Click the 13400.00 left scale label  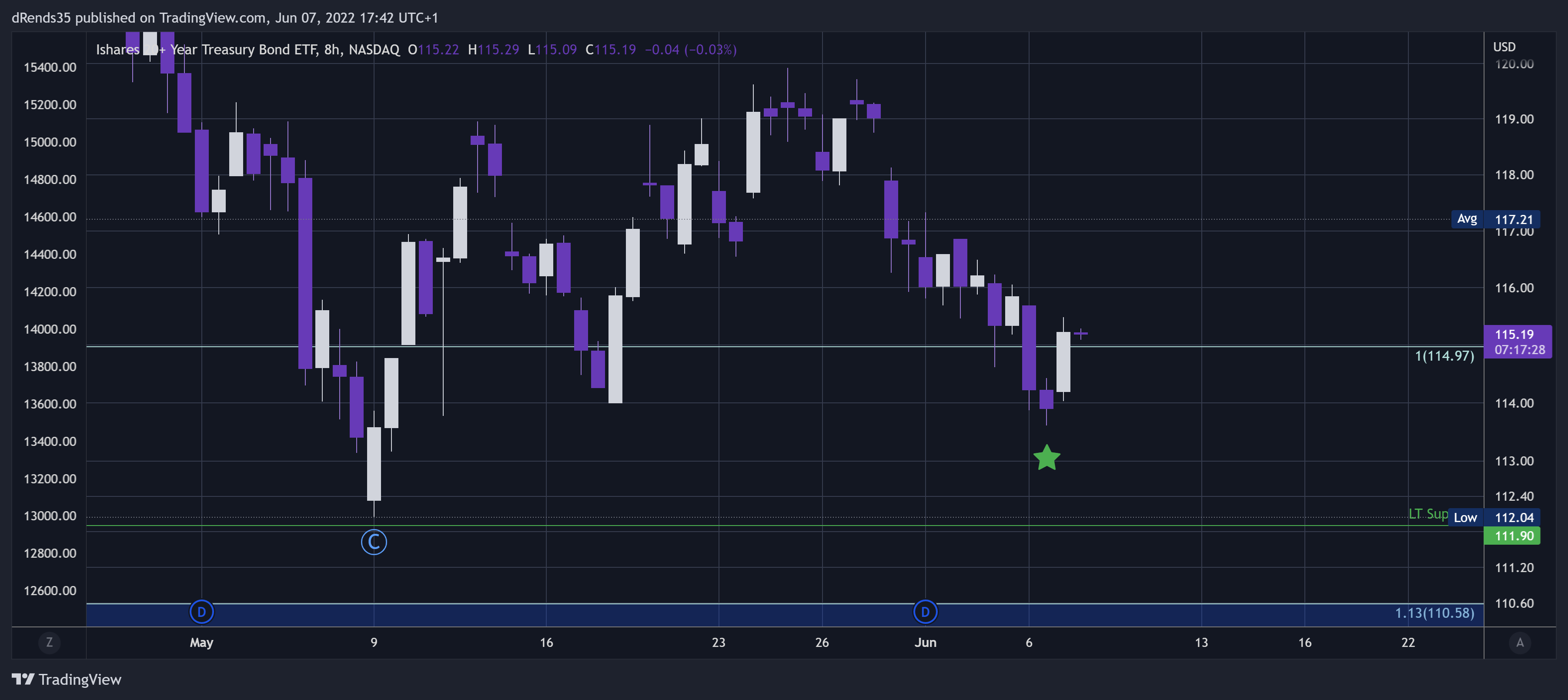pyautogui.click(x=50, y=441)
